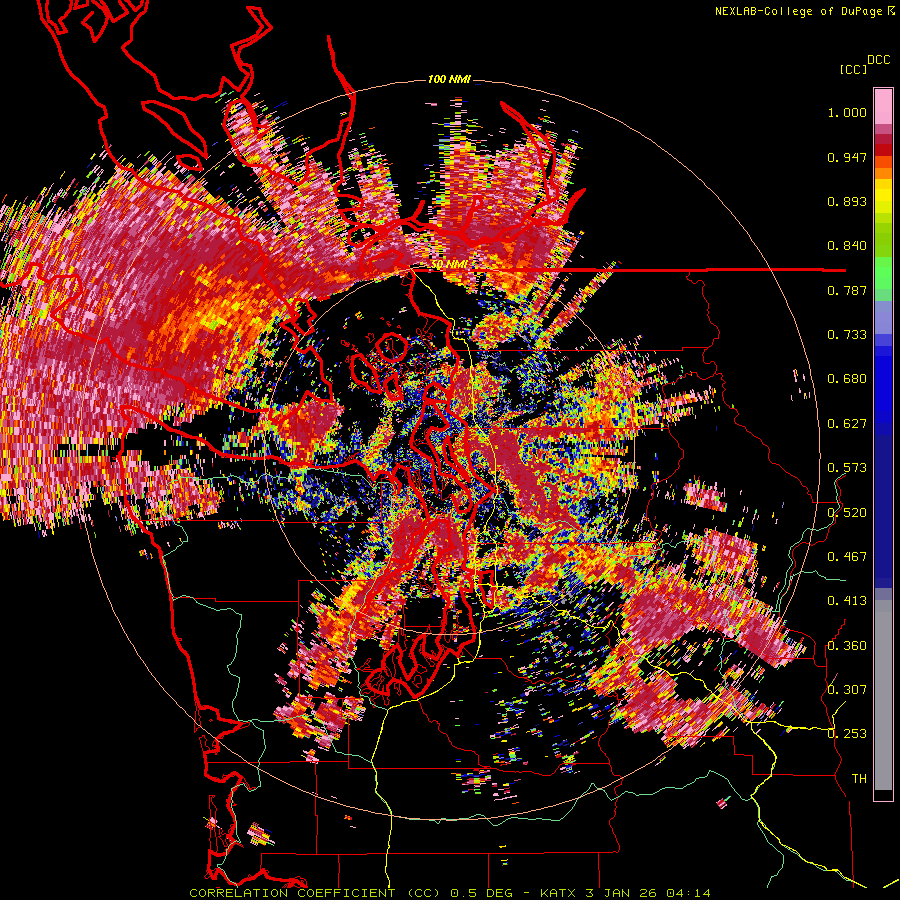Click the 1.000 color scale value

[x=847, y=112]
